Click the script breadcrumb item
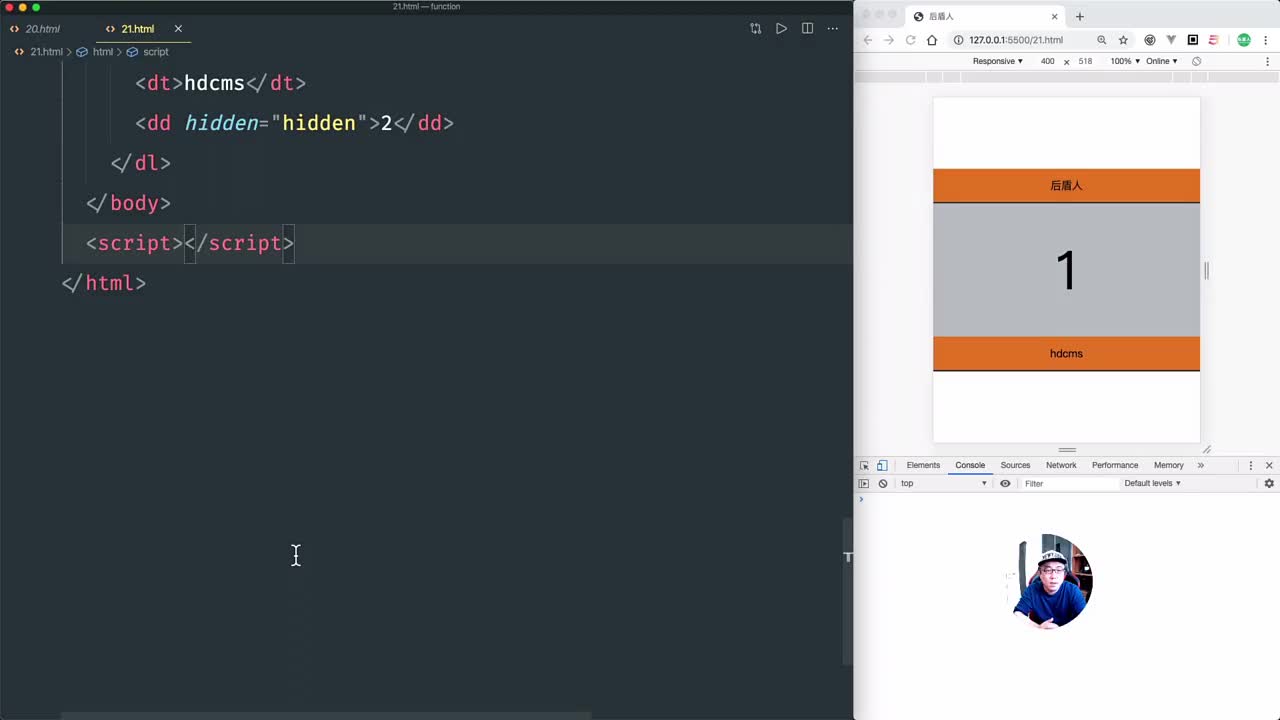Screen dimensions: 1280x720 point(155,52)
